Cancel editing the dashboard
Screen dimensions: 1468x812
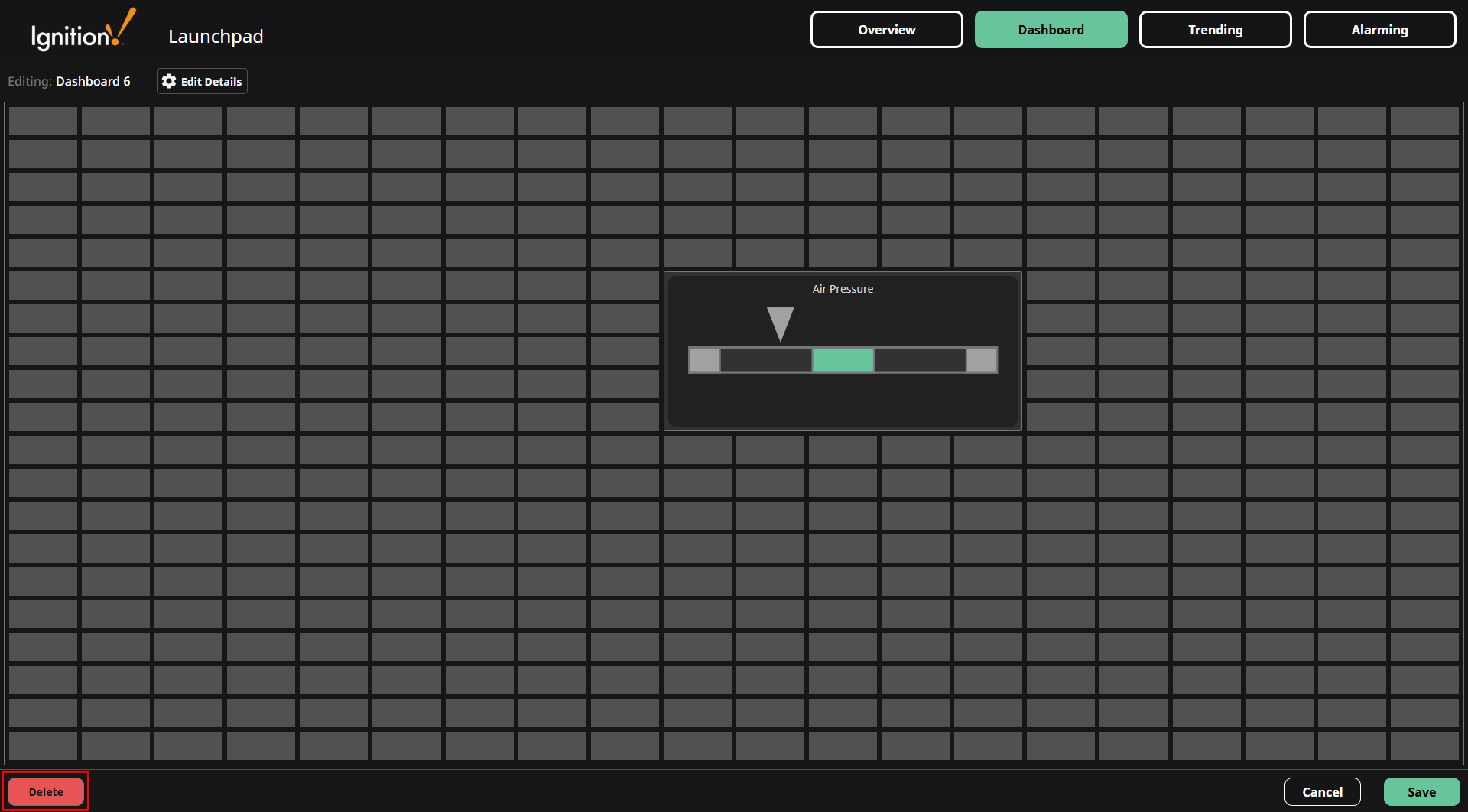point(1322,791)
